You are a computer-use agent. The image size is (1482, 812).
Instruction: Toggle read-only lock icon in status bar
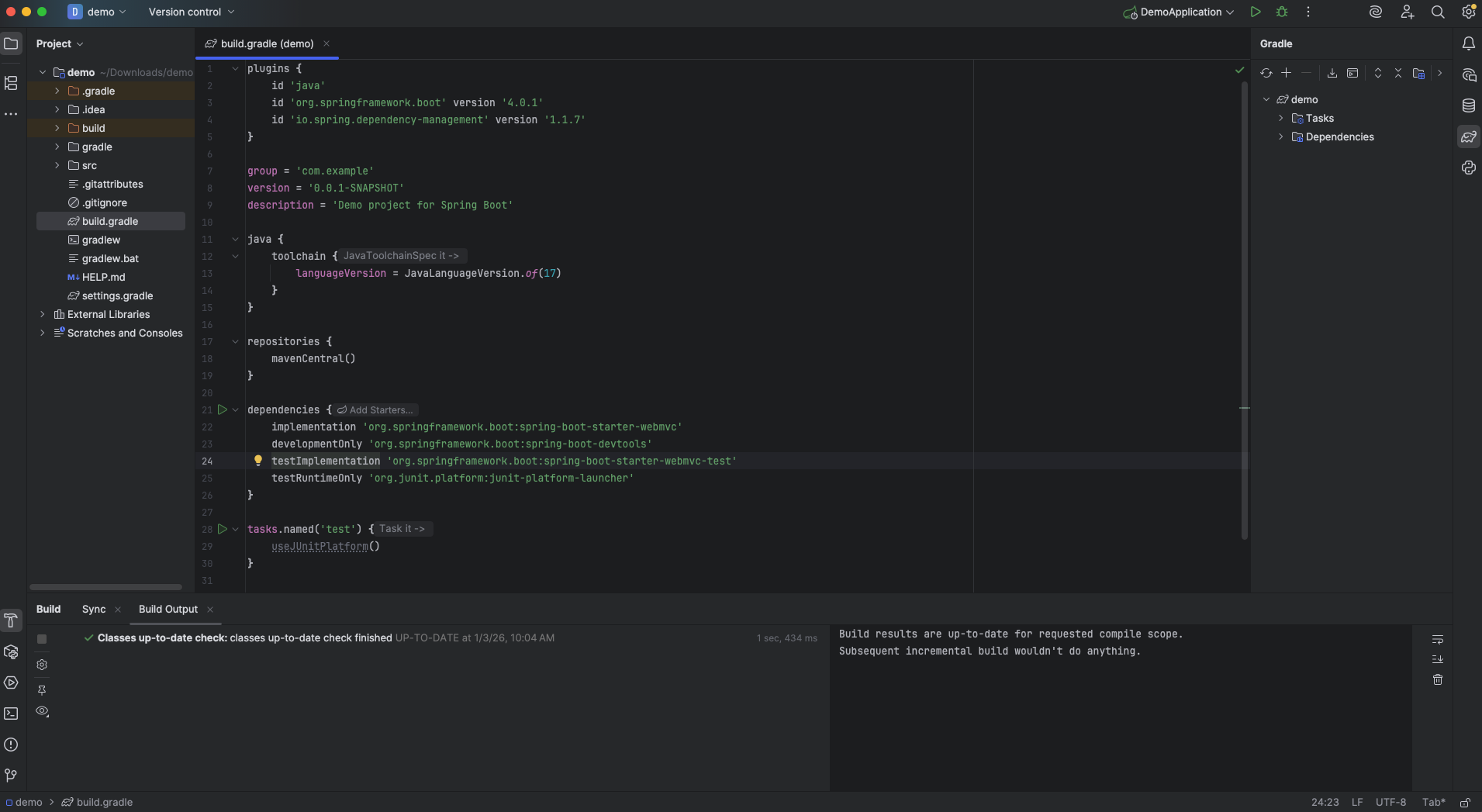1465,803
